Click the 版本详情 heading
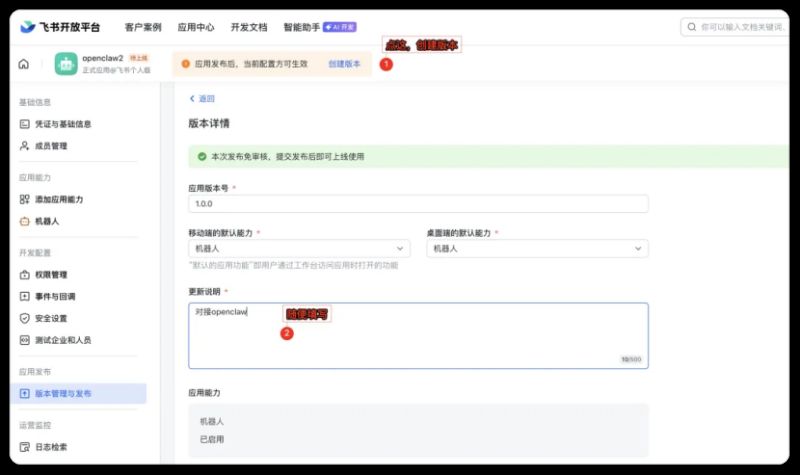The image size is (800, 475). click(209, 123)
